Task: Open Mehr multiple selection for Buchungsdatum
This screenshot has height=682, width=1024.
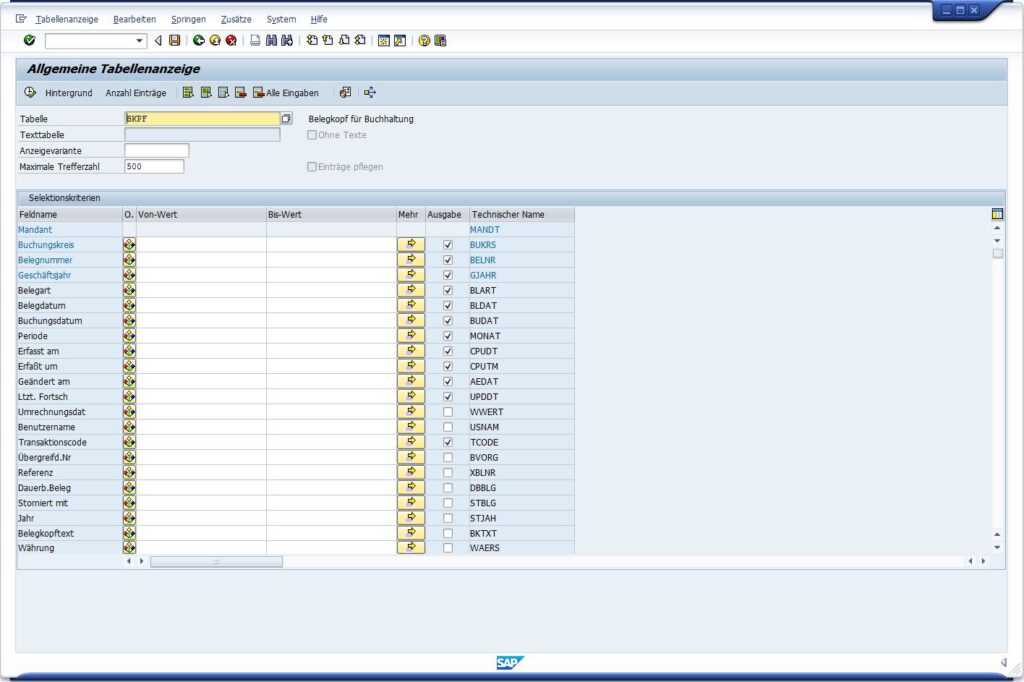Action: click(411, 321)
